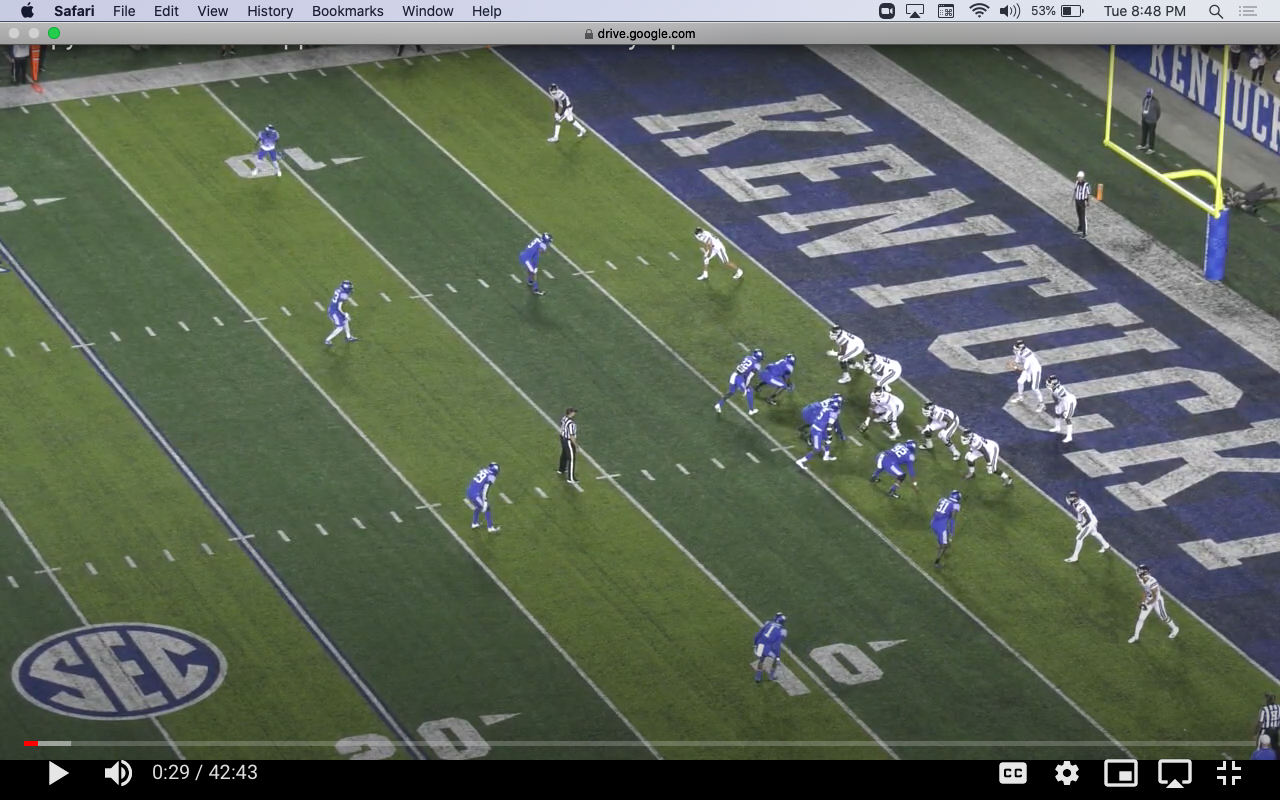
Task: Activate picture-in-picture mode
Action: point(1120,772)
